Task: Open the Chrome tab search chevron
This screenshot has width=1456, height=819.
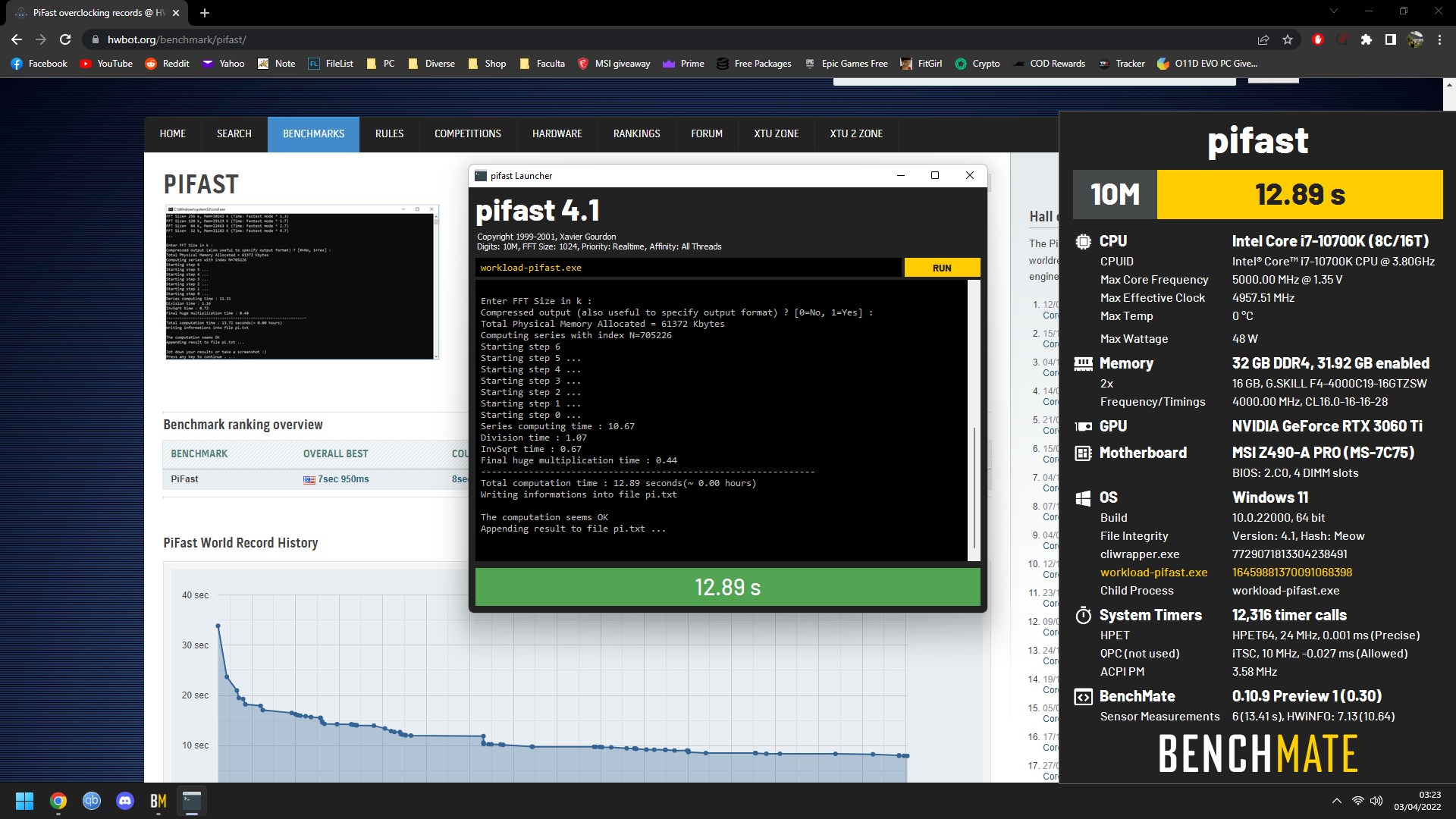Action: coord(1334,11)
